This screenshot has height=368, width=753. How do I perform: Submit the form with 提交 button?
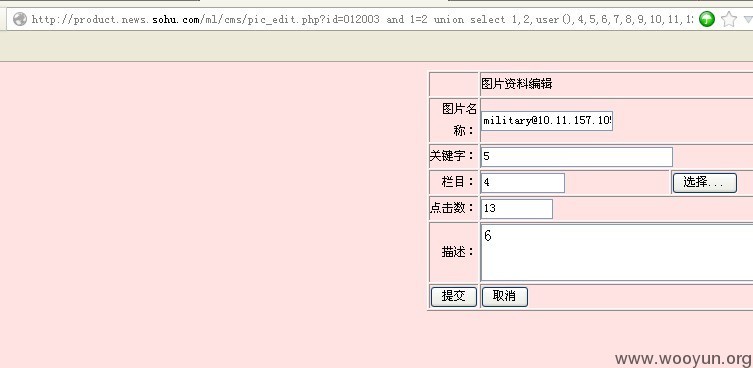point(454,297)
